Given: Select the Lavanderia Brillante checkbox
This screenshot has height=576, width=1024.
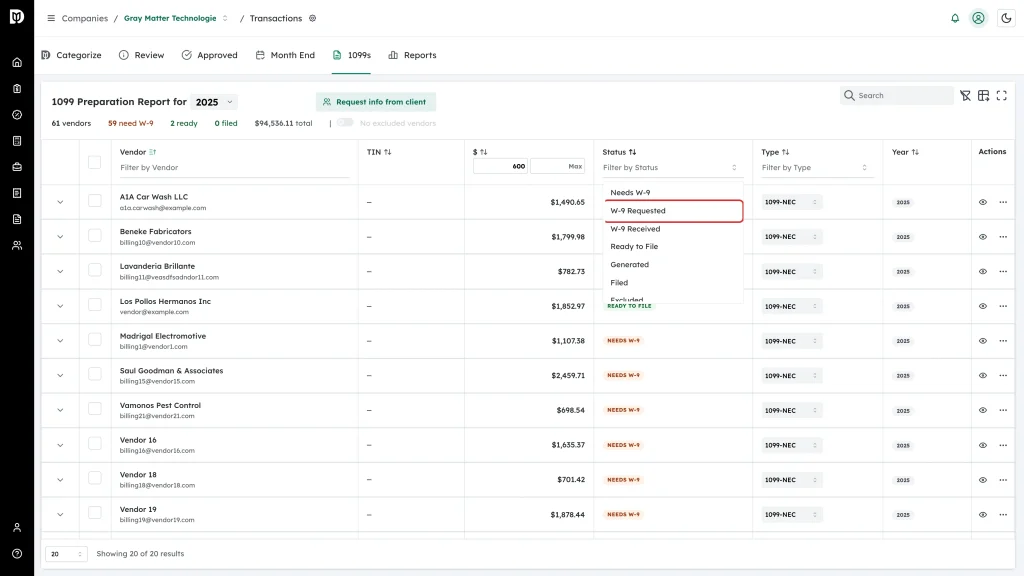Looking at the screenshot, I should [95, 270].
